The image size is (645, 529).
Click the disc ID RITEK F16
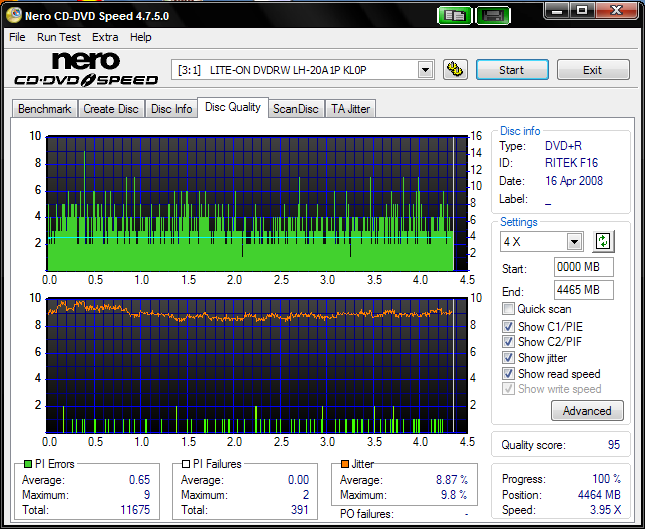(x=571, y=163)
